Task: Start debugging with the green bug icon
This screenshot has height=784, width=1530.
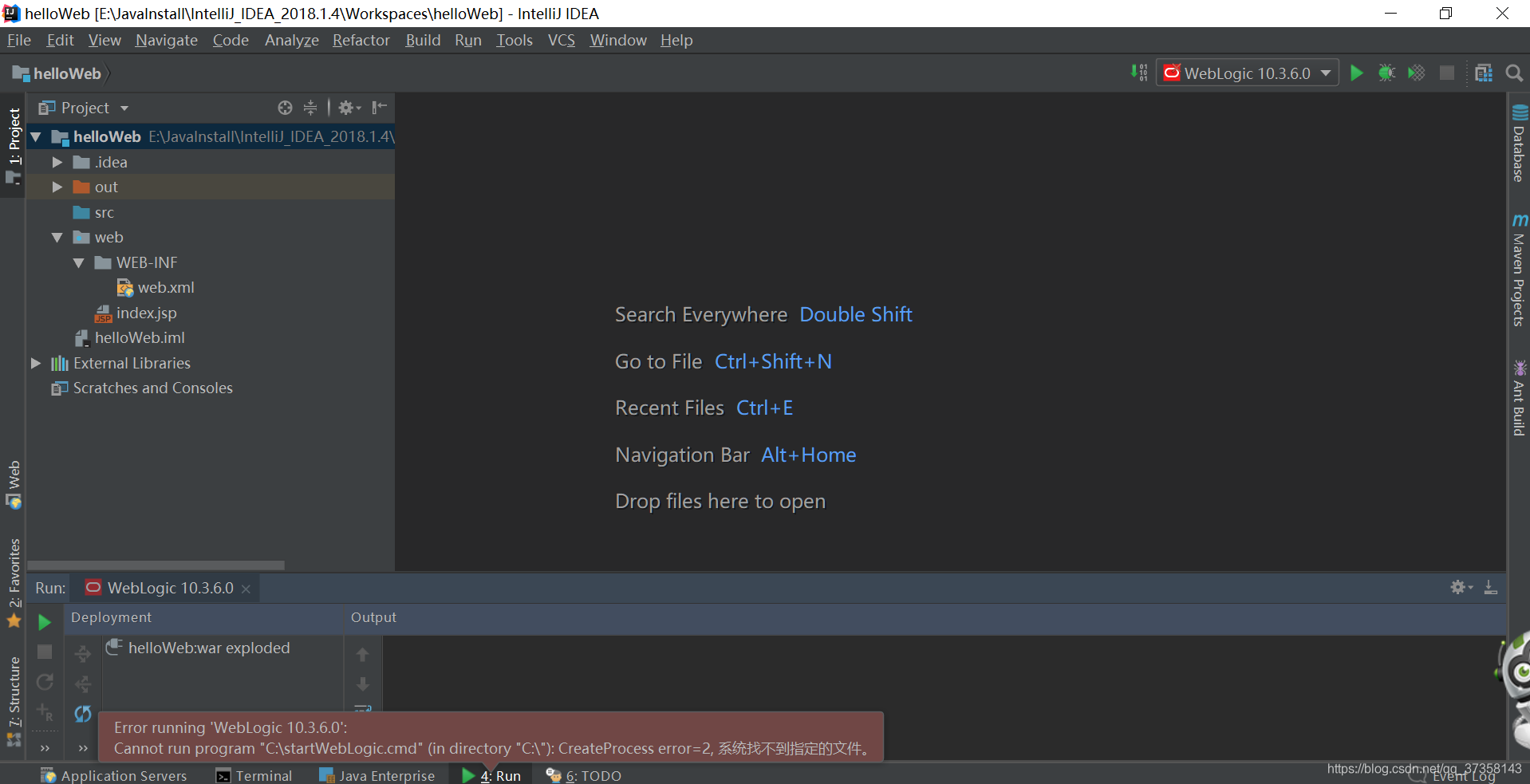Action: pos(1386,73)
